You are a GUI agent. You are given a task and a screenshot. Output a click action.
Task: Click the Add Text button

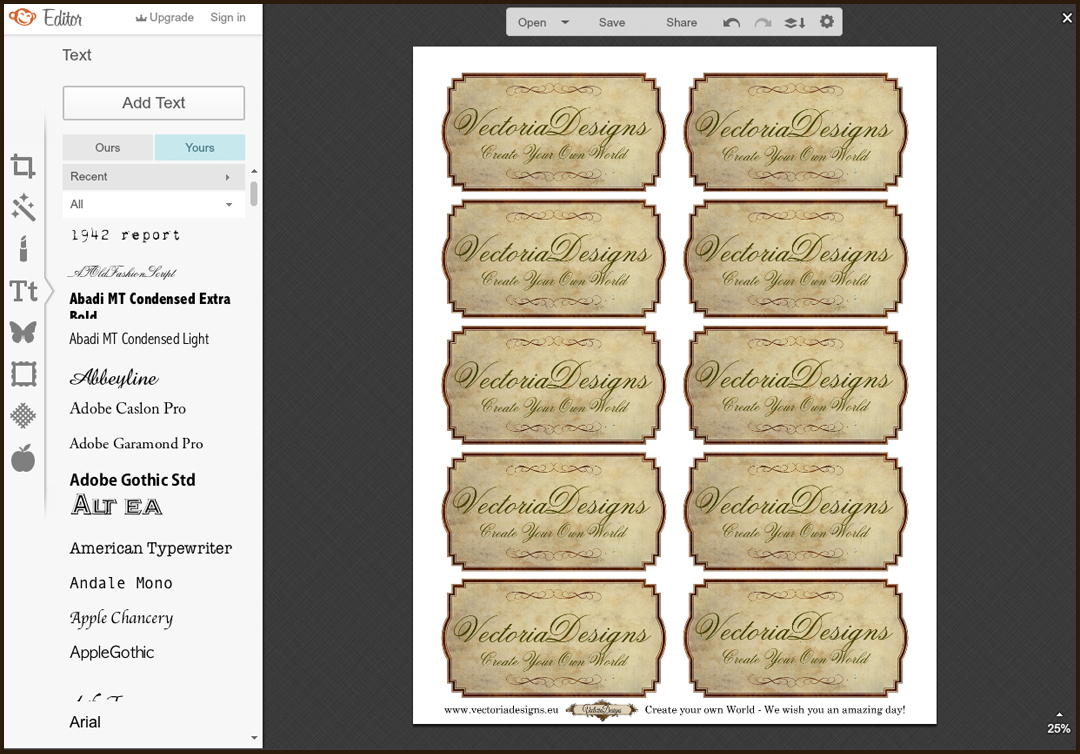pyautogui.click(x=154, y=103)
